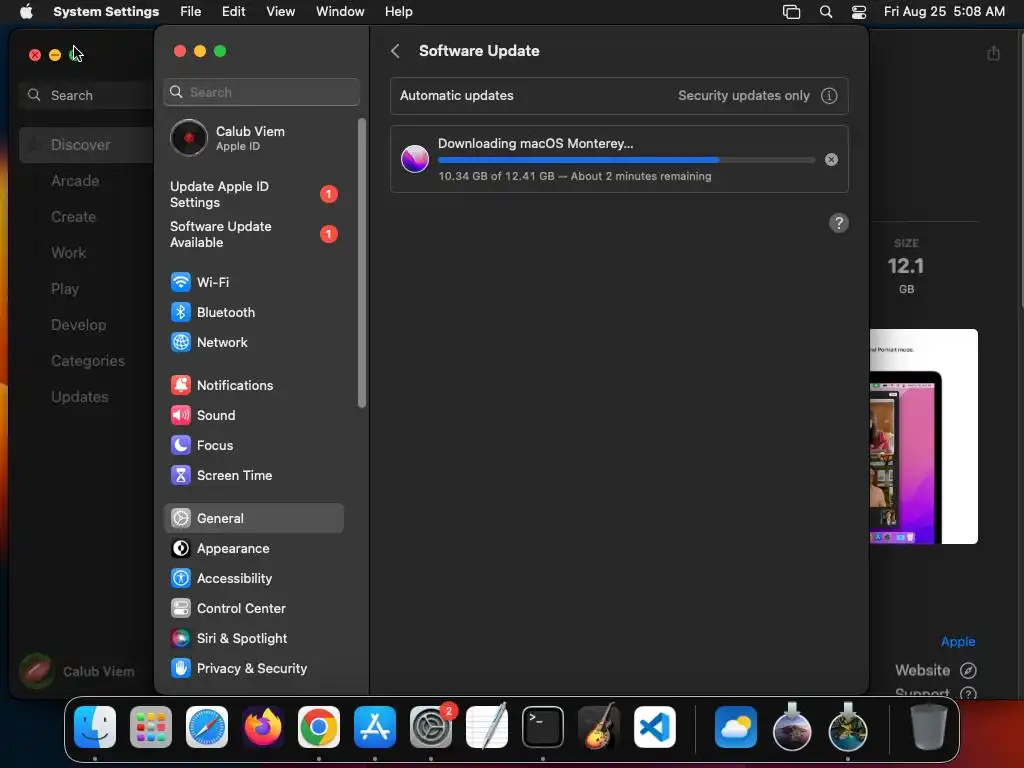Open TextEdit from the Dock
The image size is (1024, 768).
tap(487, 727)
